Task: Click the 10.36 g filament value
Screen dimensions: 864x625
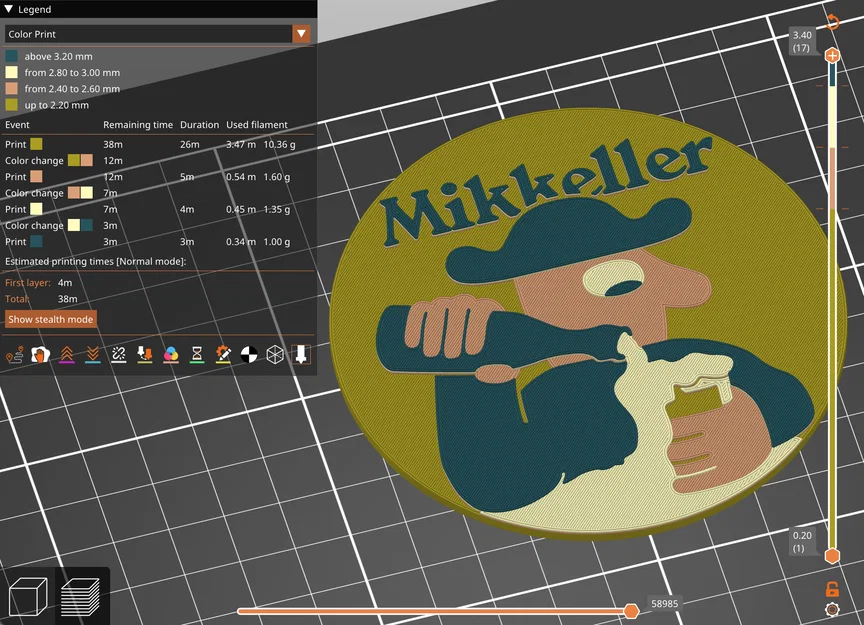Action: 279,144
